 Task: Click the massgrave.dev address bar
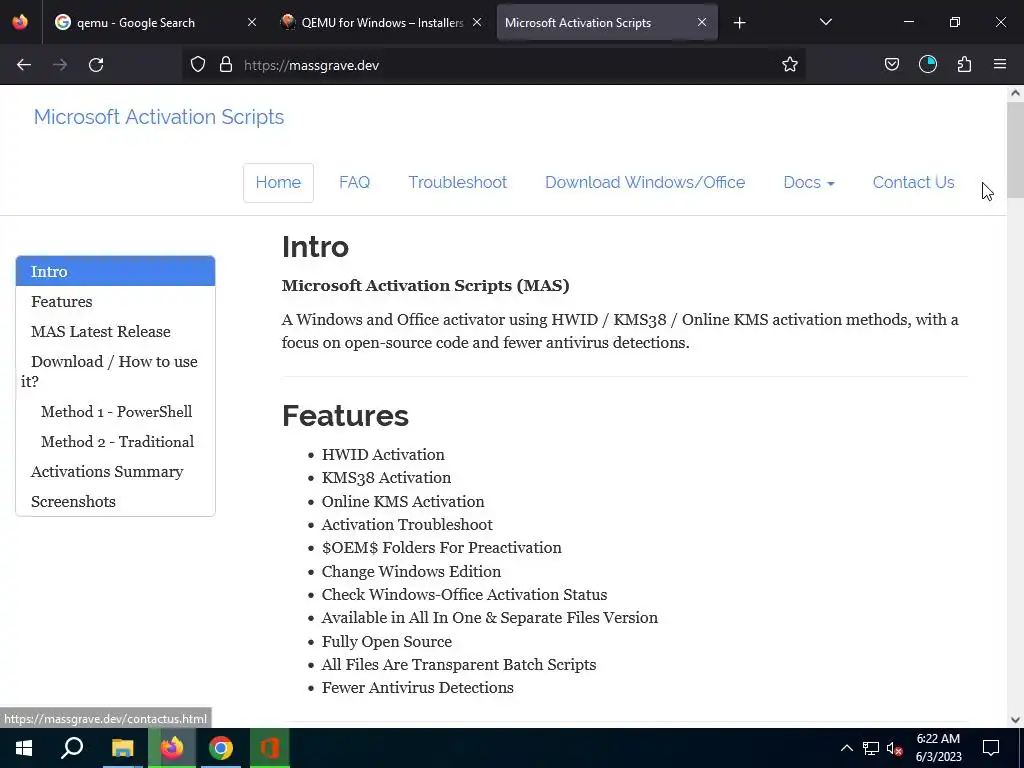tap(494, 65)
